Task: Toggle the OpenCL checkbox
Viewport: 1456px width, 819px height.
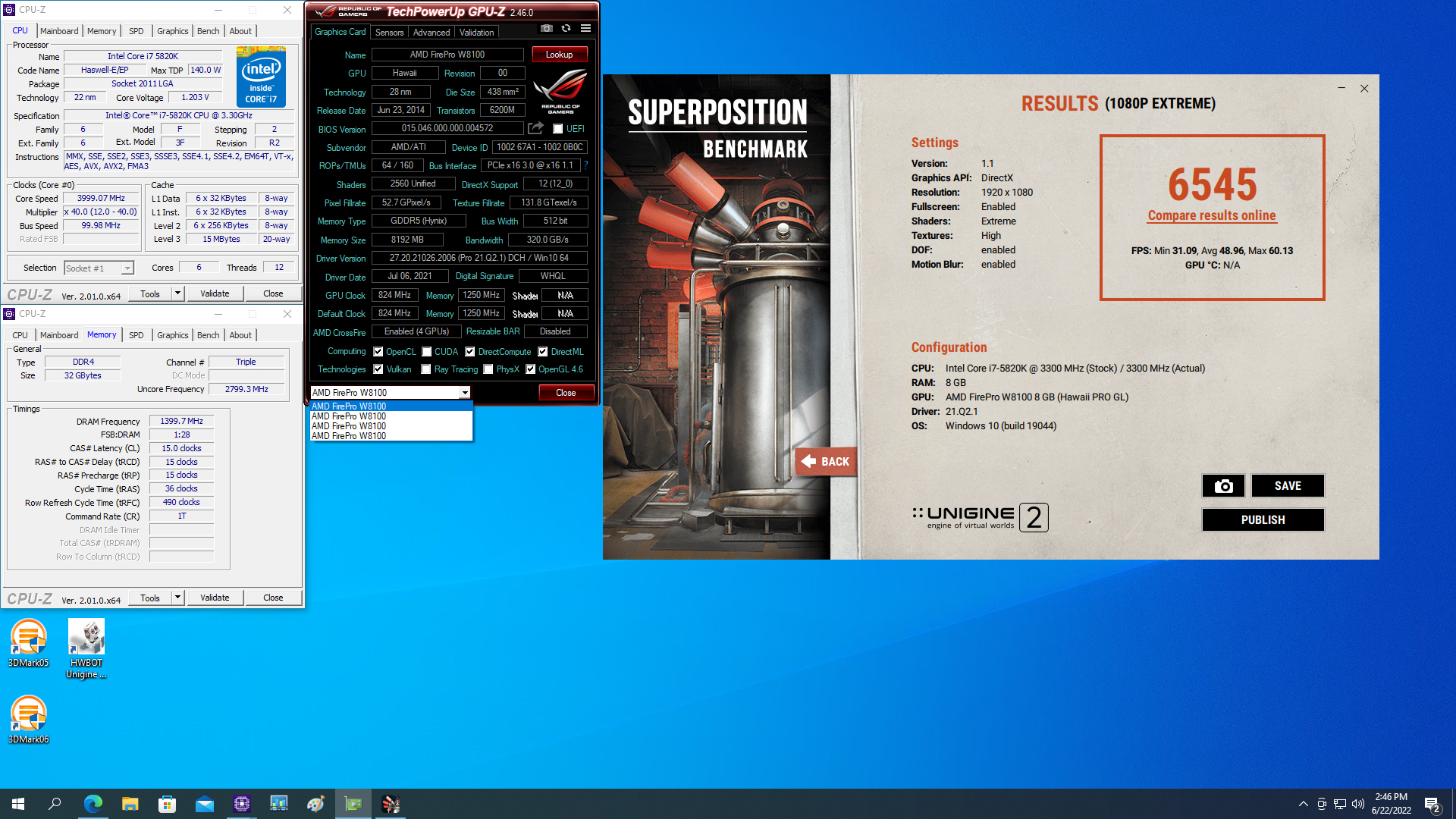Action: 378,352
